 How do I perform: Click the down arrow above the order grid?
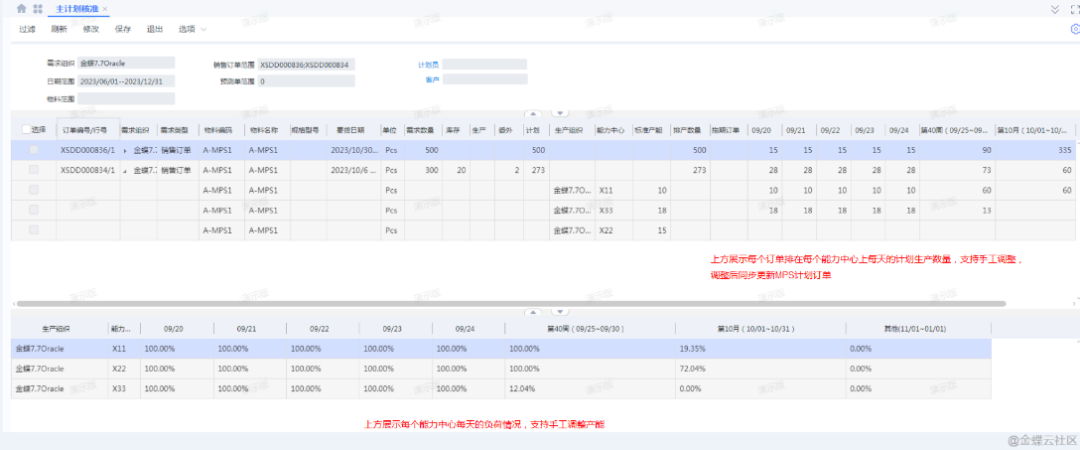pyautogui.click(x=561, y=113)
